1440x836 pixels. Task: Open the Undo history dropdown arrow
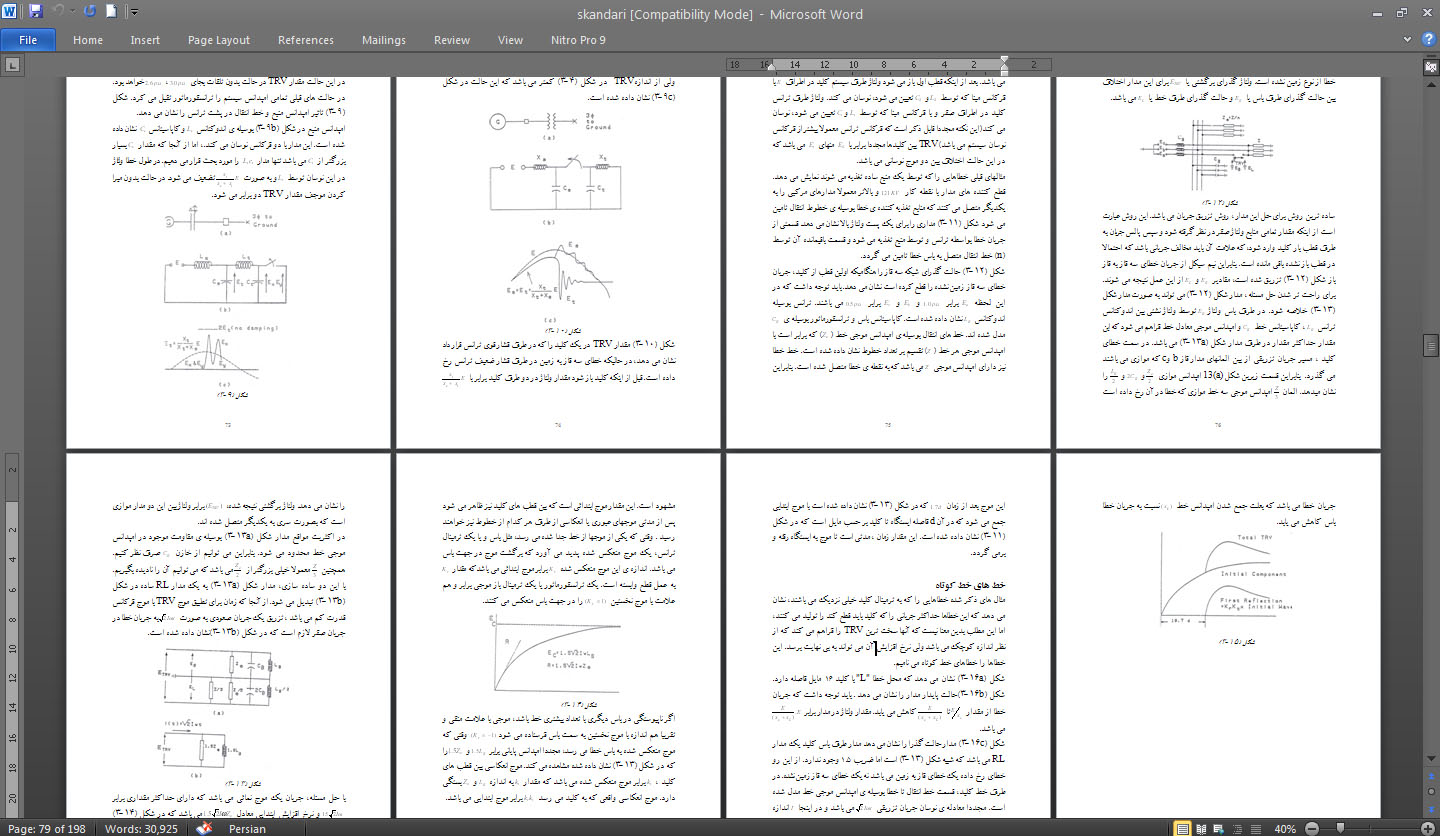(72, 12)
